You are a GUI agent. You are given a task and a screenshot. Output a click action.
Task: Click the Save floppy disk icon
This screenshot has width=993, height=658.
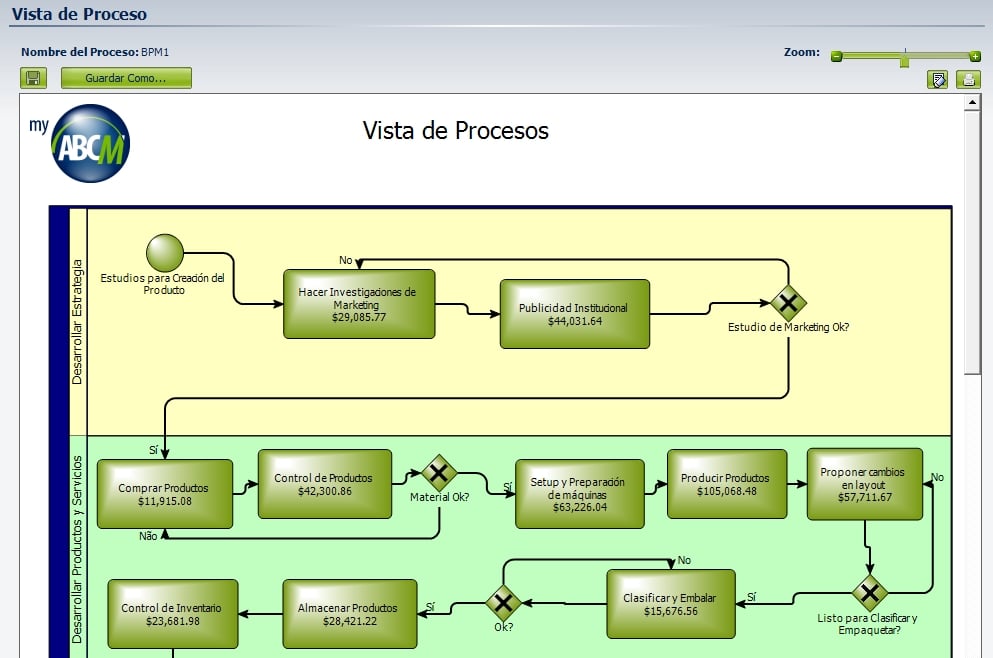pos(33,79)
